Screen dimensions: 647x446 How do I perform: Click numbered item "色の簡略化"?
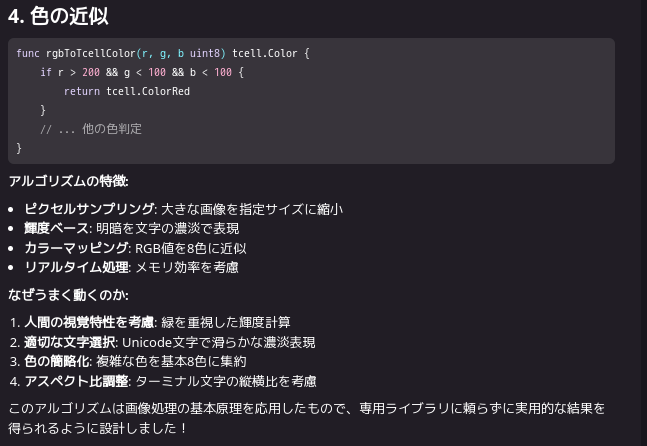(57, 361)
